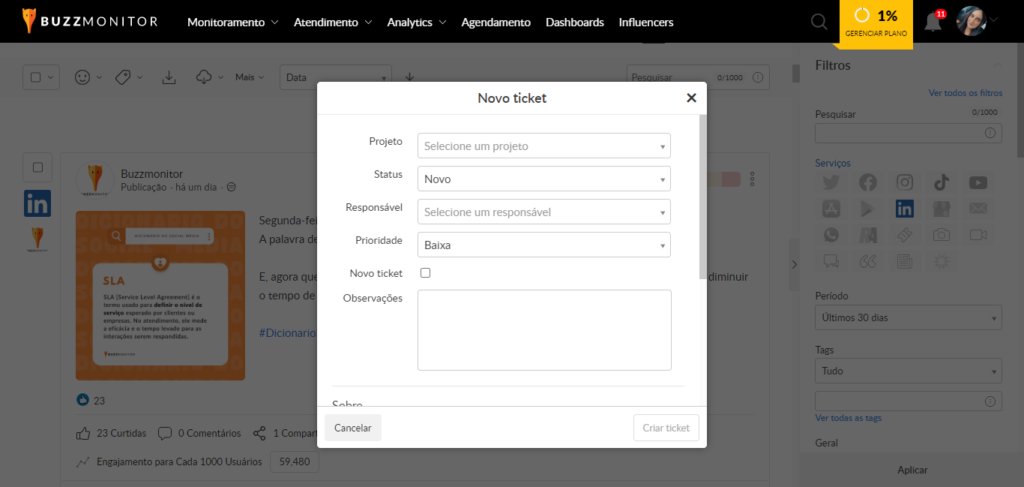Open the Monitoramento menu
Viewport: 1024px width, 487px height.
pos(233,22)
